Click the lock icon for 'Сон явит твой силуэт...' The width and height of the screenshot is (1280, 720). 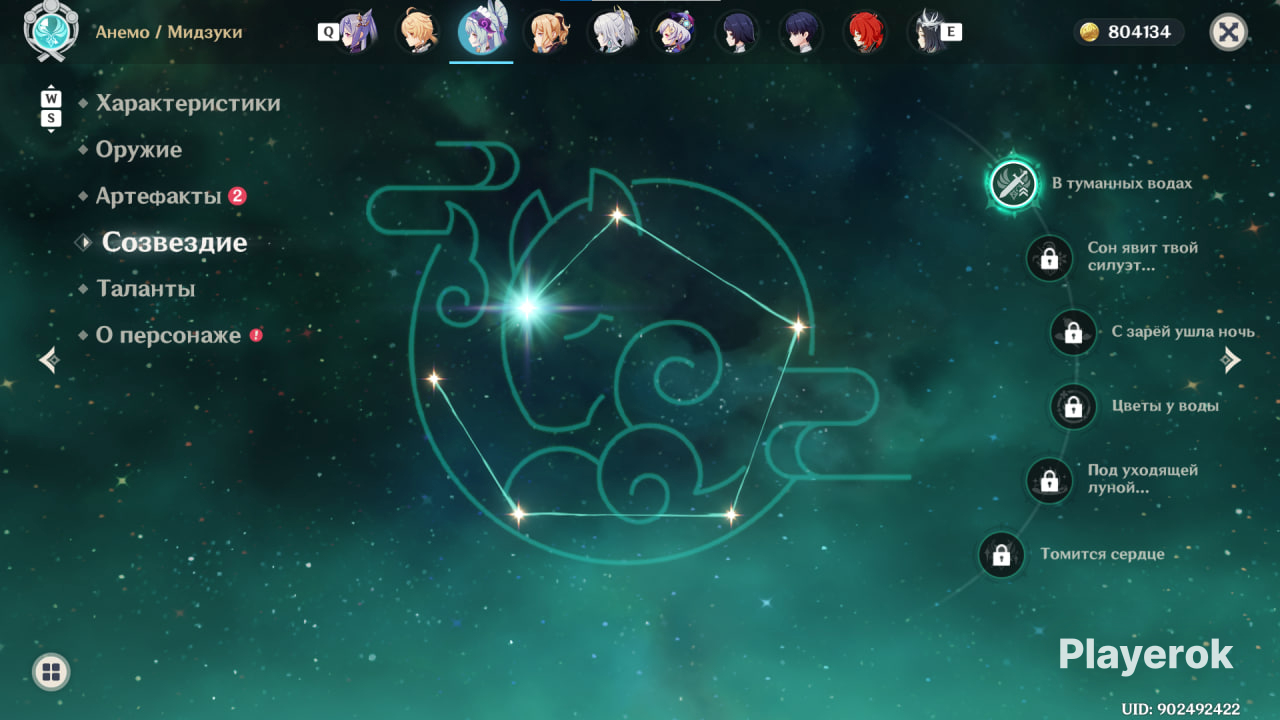pyautogui.click(x=1049, y=258)
